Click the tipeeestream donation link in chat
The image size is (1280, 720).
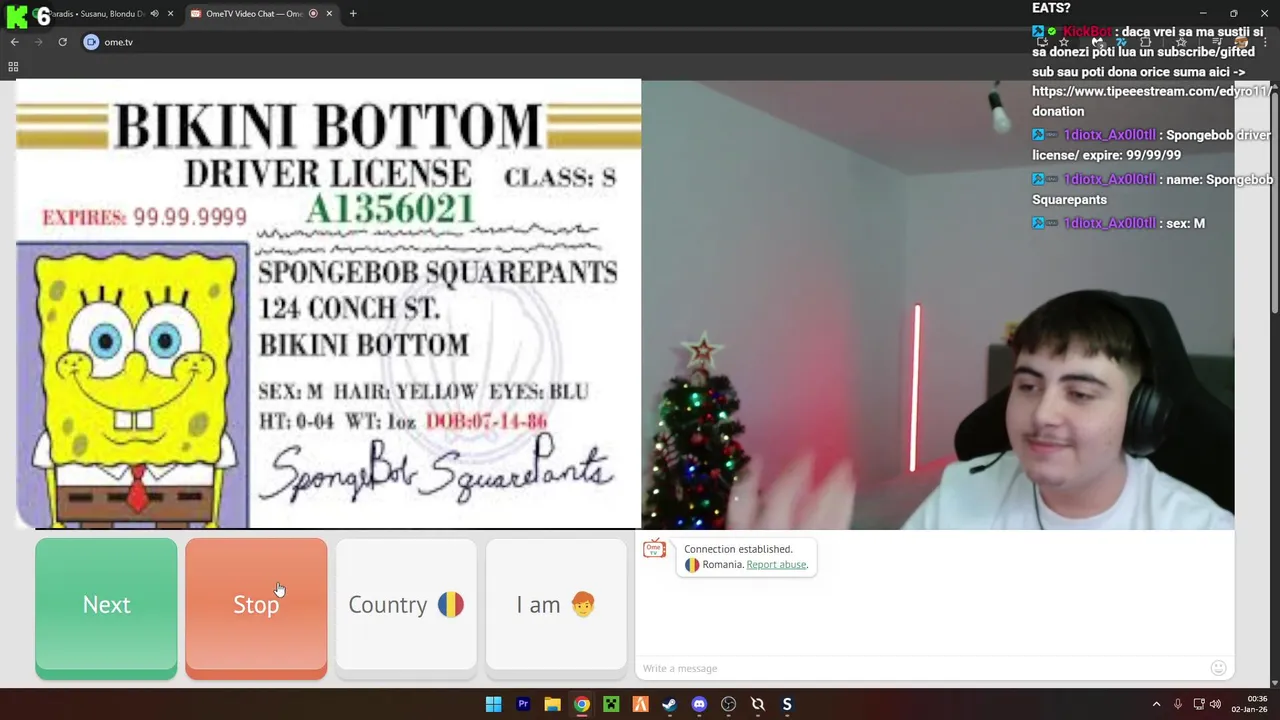1150,91
